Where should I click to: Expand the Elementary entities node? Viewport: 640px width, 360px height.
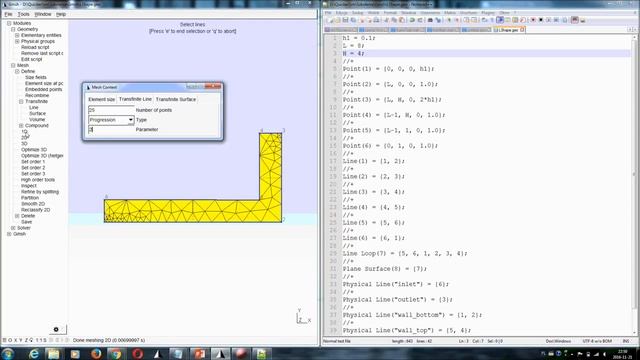(x=17, y=36)
